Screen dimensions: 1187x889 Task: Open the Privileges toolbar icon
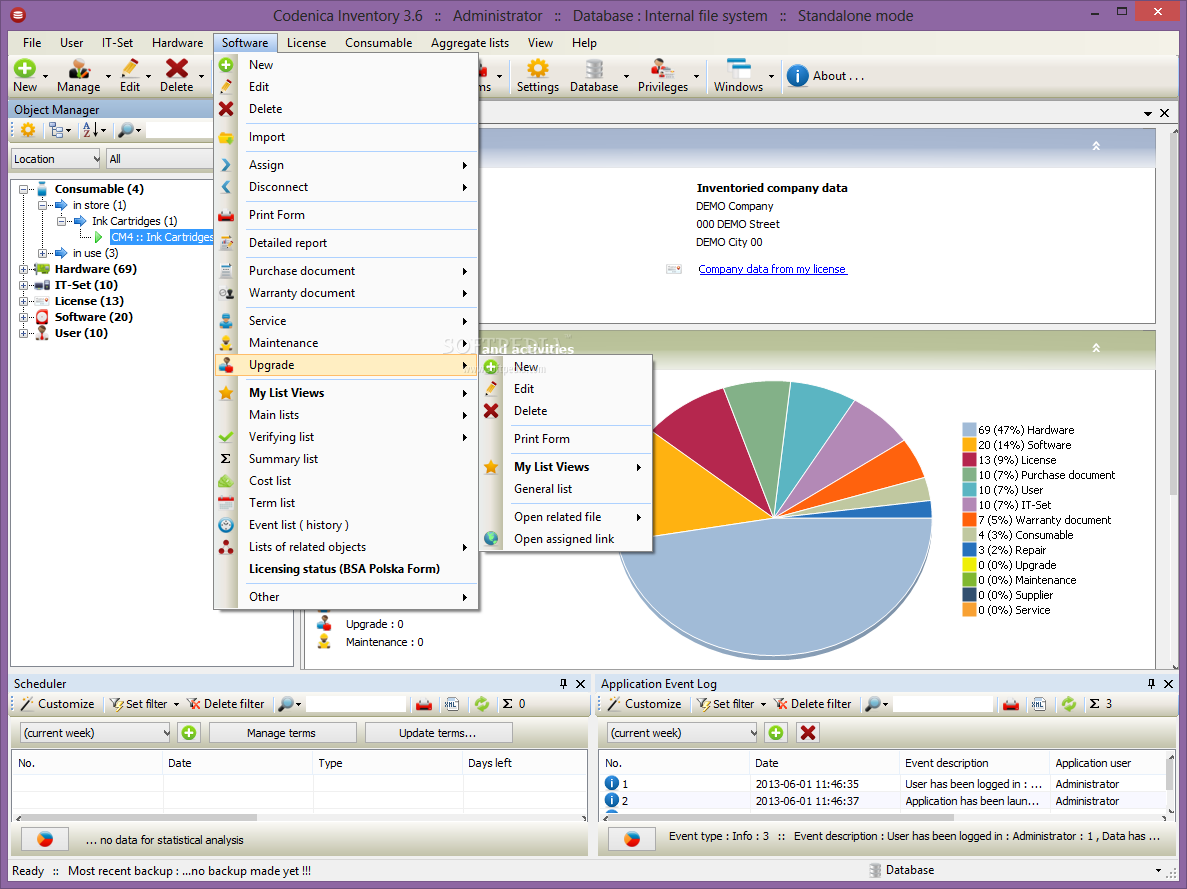point(662,69)
